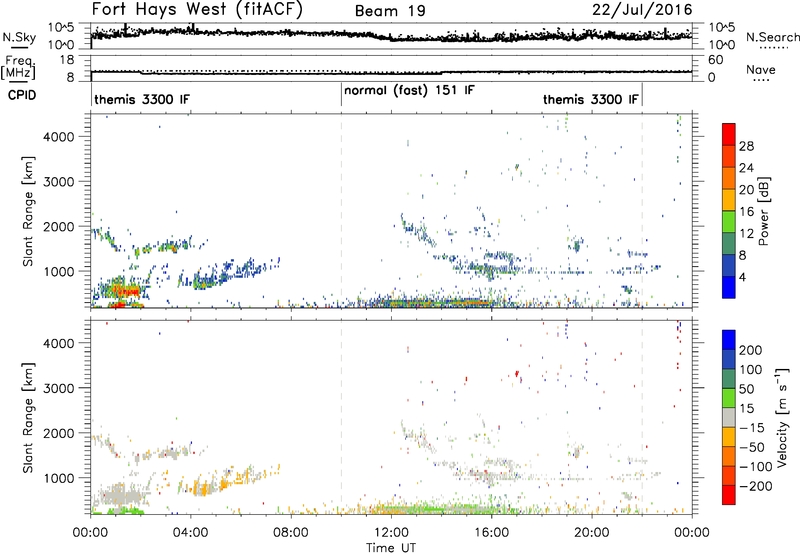800x554 pixels.
Task: Pick the red top segment of Power colorbar
Action: pyautogui.click(x=729, y=134)
